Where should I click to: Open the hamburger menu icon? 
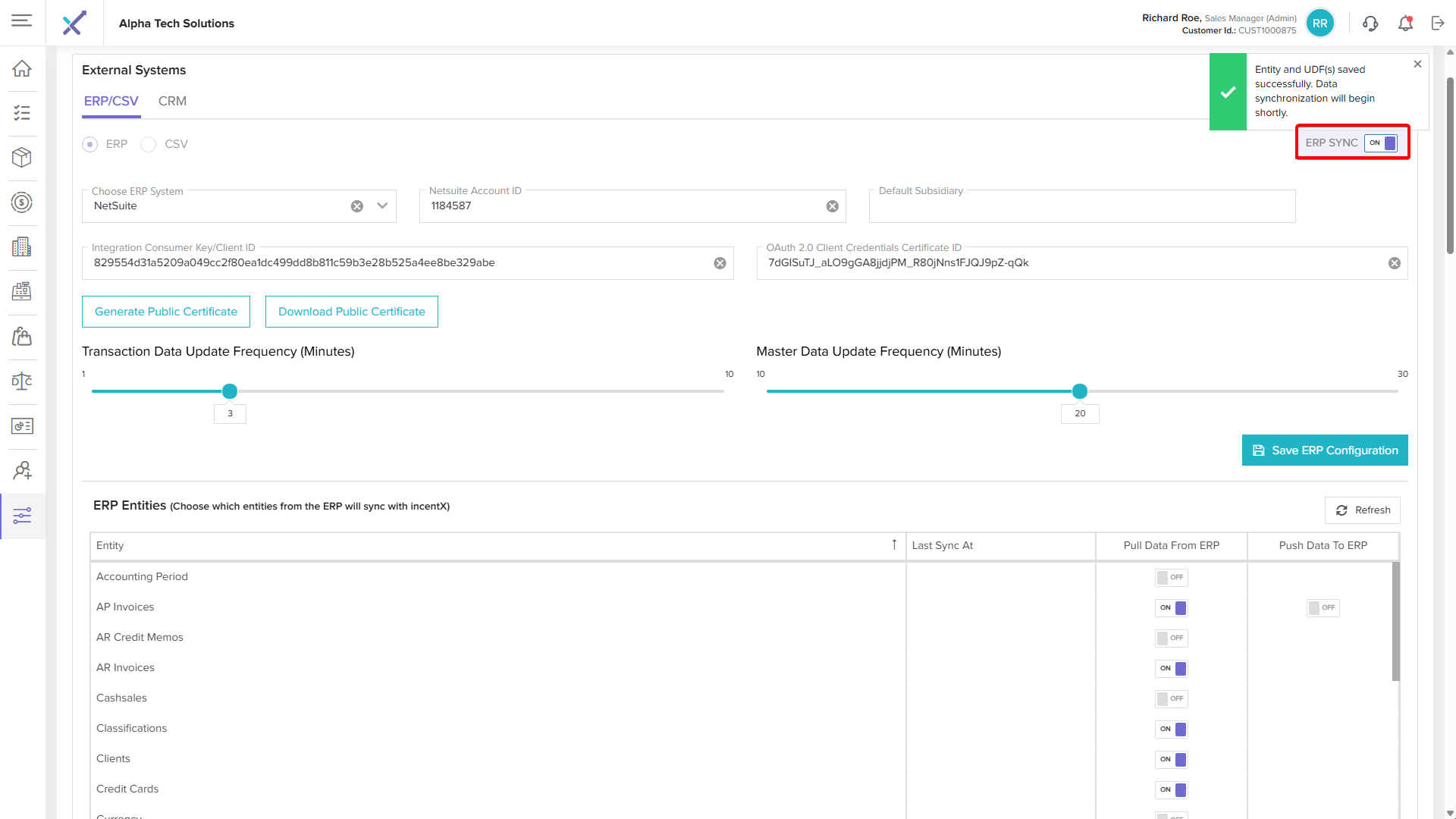pos(22,20)
